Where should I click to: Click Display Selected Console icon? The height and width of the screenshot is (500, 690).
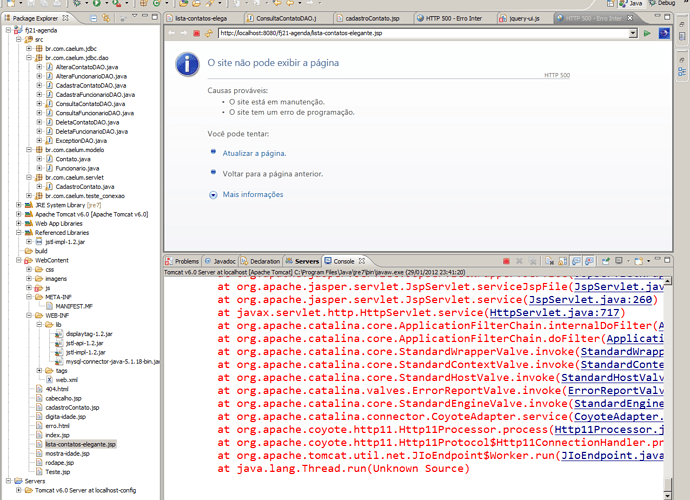tap(619, 261)
